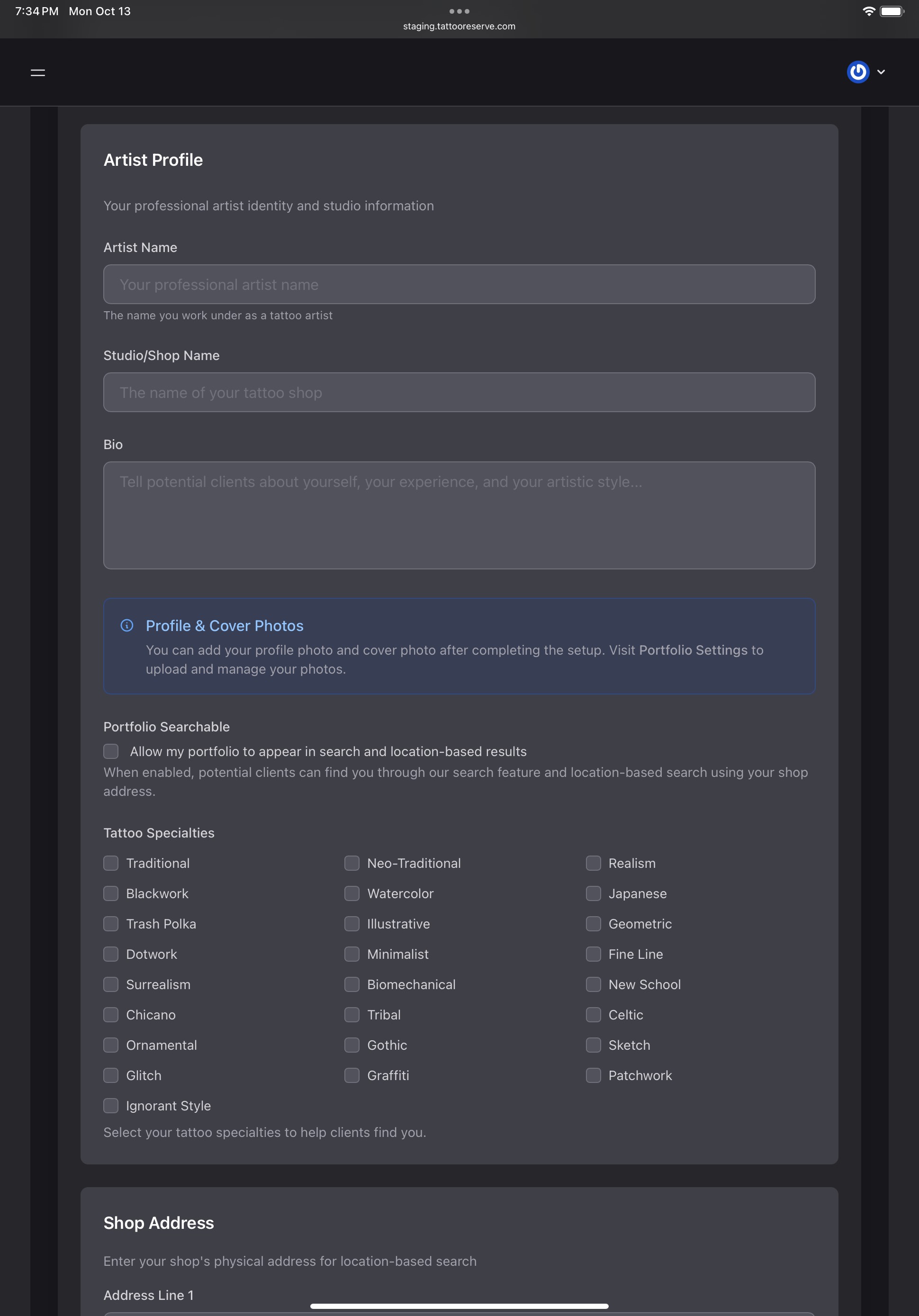This screenshot has height=1316, width=919.
Task: Enable the Japanese tattoo specialty
Action: (x=594, y=893)
